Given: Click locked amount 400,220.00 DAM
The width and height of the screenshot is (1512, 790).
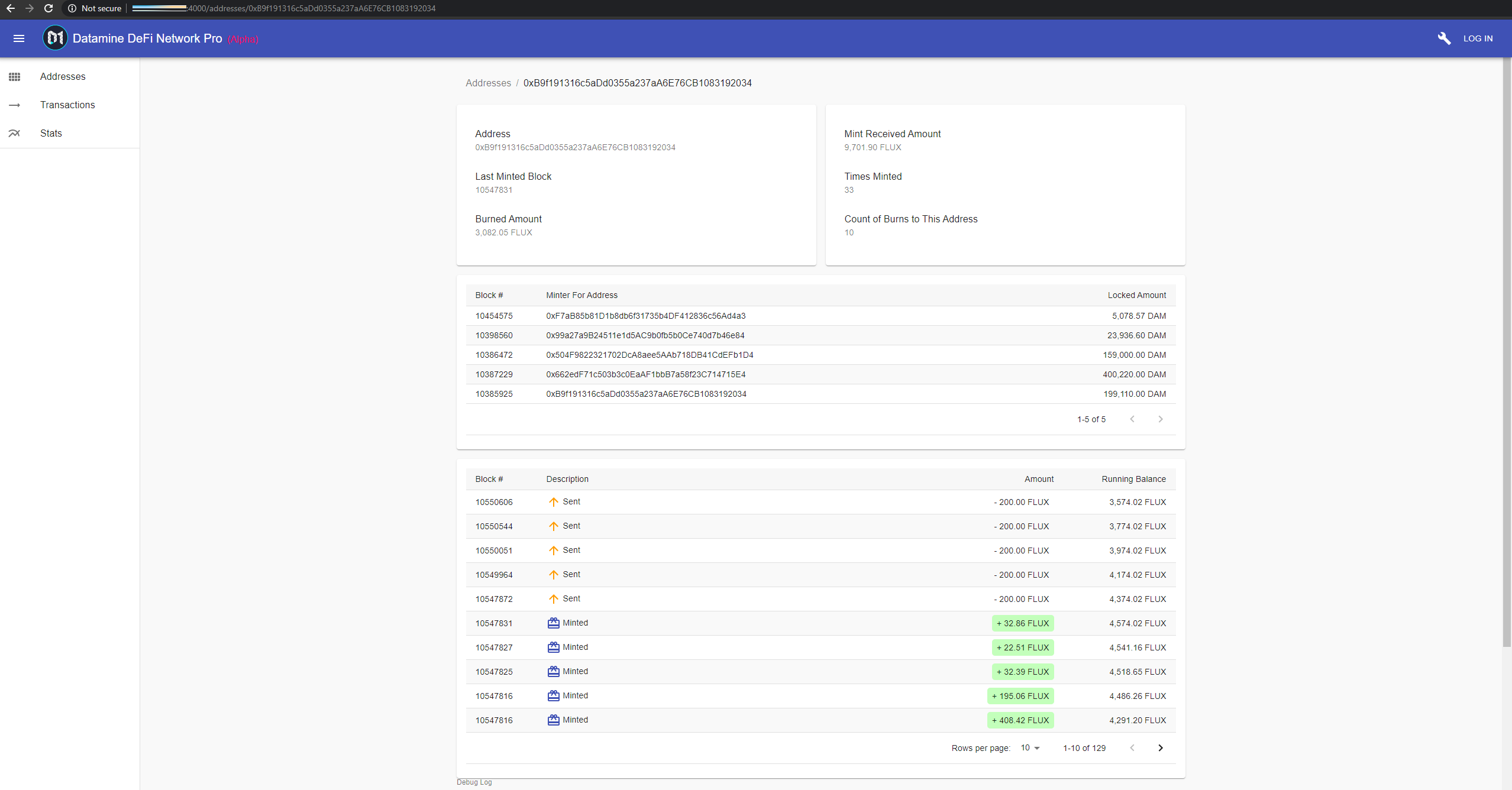Looking at the screenshot, I should (x=1134, y=375).
